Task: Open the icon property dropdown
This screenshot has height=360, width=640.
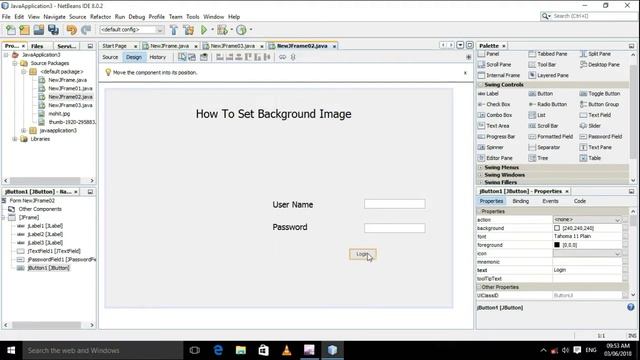Action: coord(617,253)
